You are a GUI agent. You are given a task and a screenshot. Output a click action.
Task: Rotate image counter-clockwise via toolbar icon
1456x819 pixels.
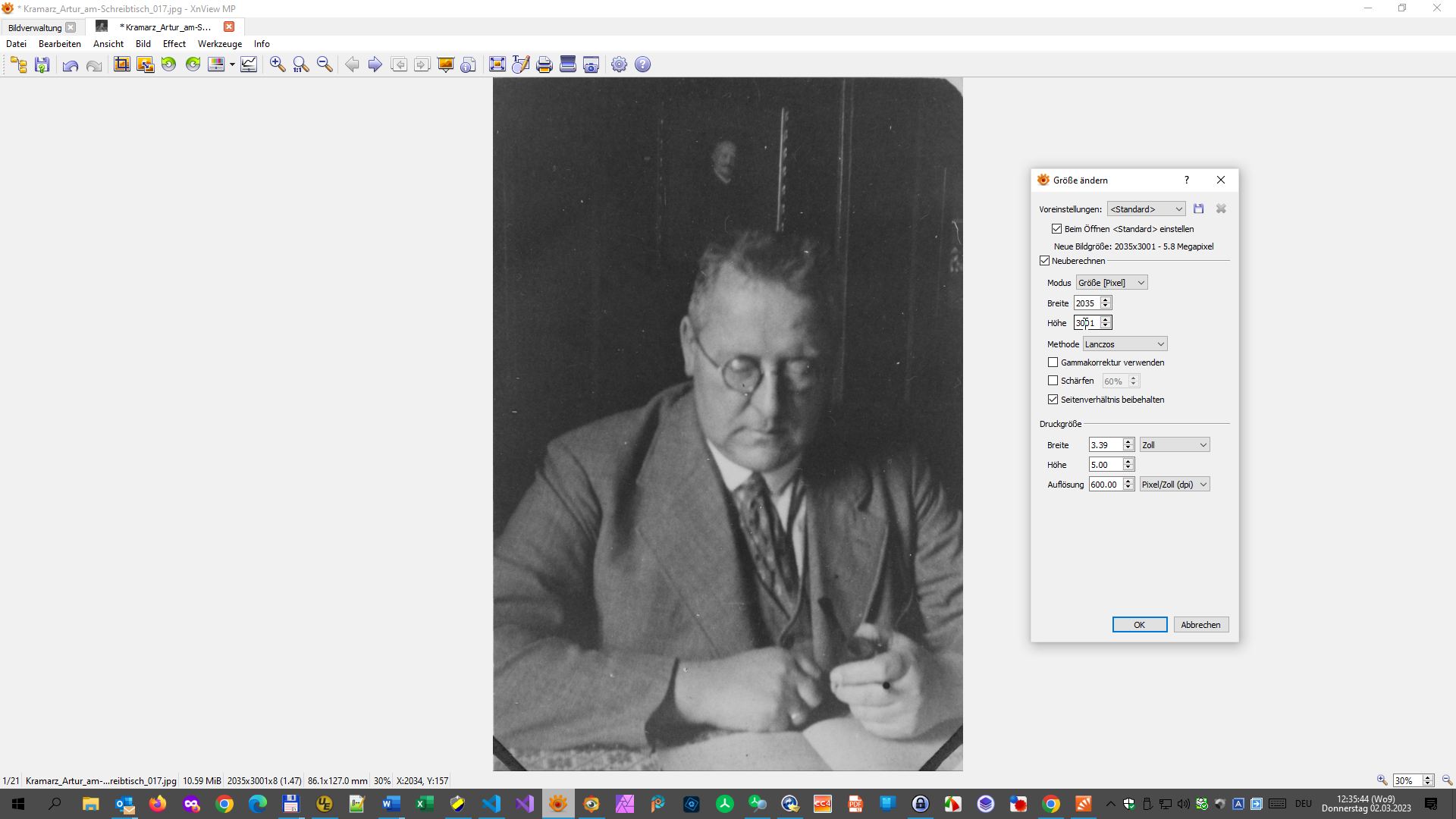[x=168, y=64]
